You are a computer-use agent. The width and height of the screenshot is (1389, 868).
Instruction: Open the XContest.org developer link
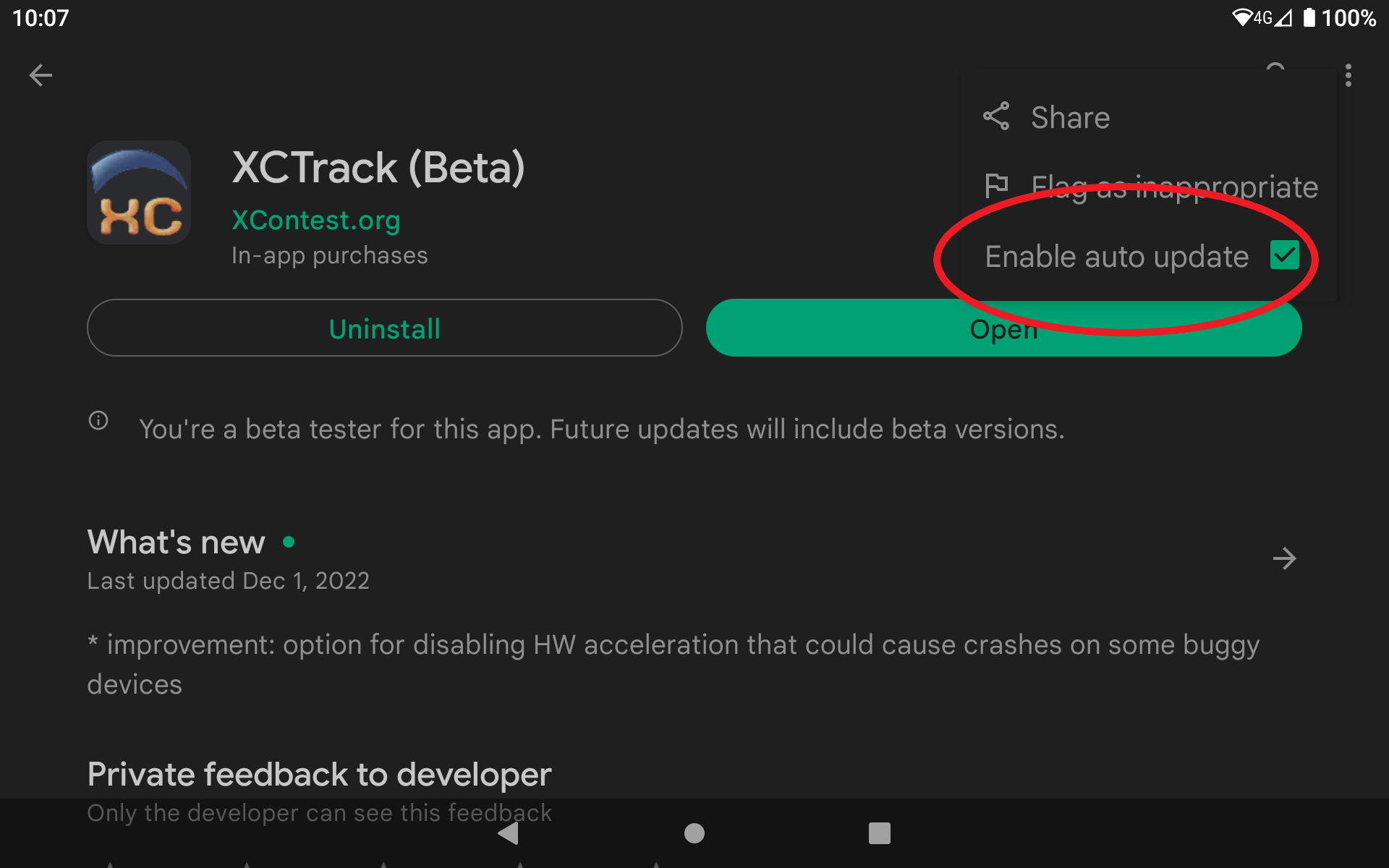coord(315,220)
